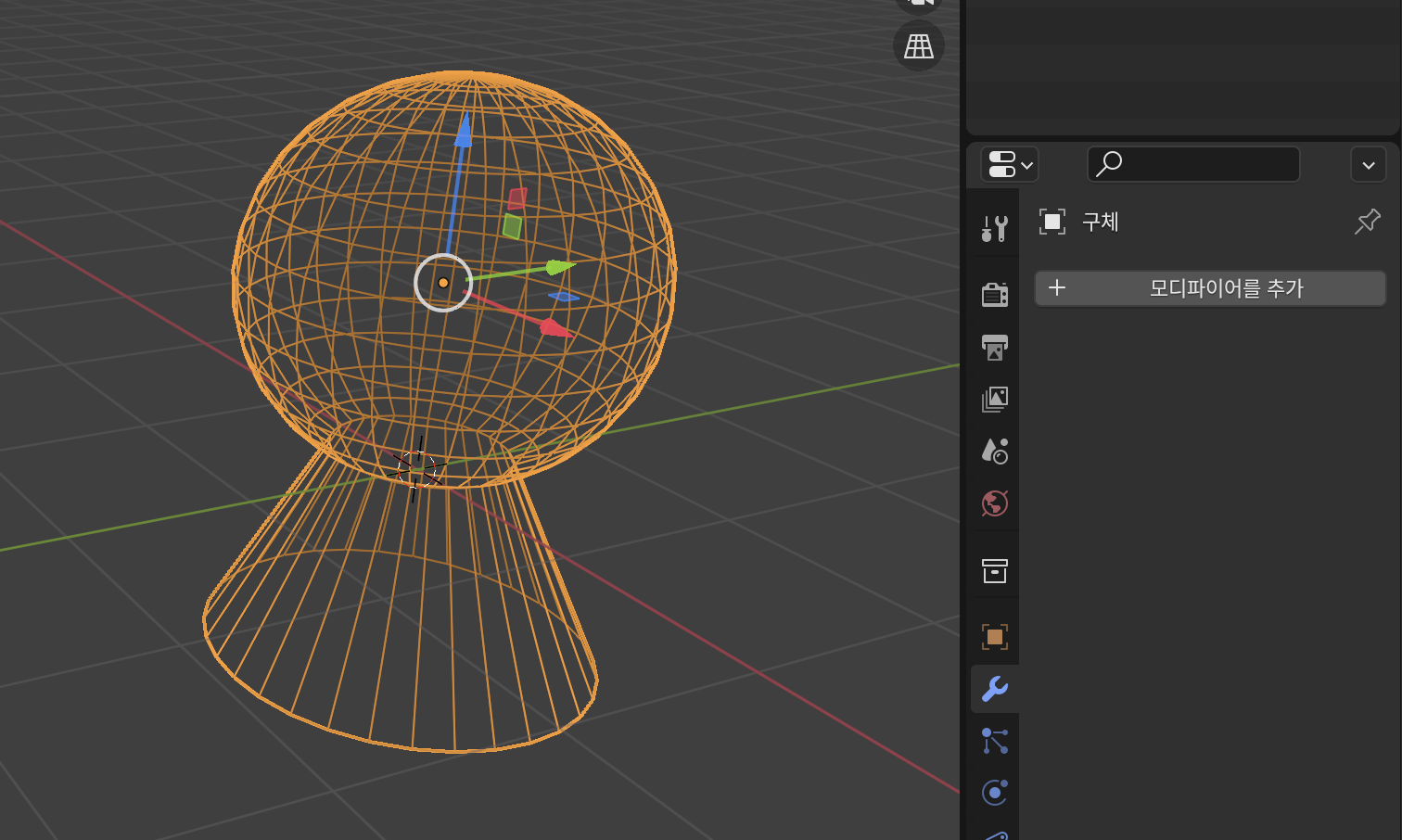
Task: Open the Scene properties tab
Action: 995,452
